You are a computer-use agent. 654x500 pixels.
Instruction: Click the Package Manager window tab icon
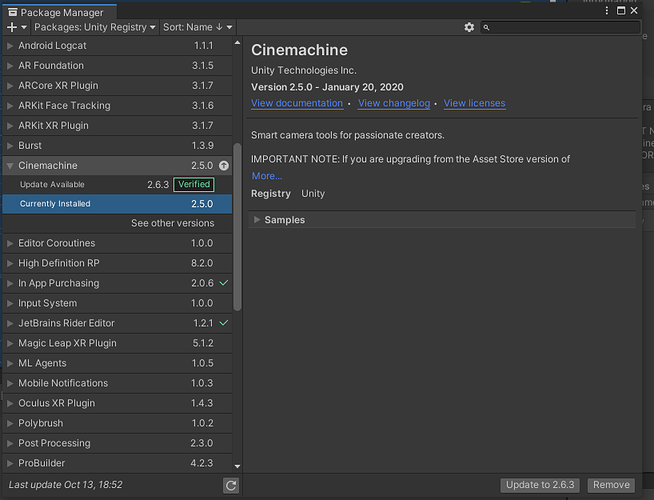13,13
